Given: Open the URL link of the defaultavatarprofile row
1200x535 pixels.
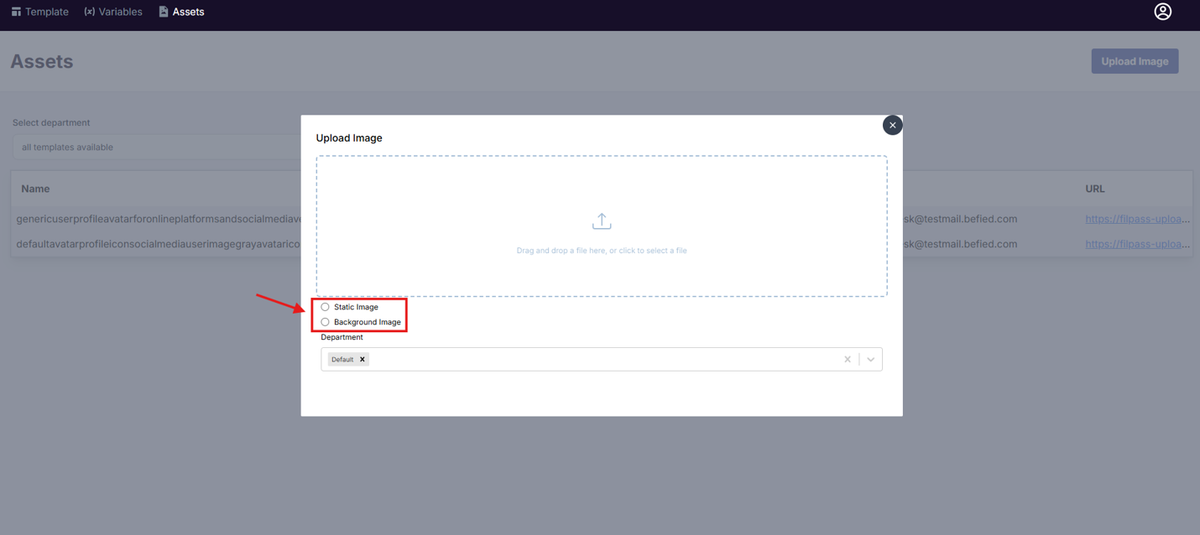Looking at the screenshot, I should coord(1138,244).
